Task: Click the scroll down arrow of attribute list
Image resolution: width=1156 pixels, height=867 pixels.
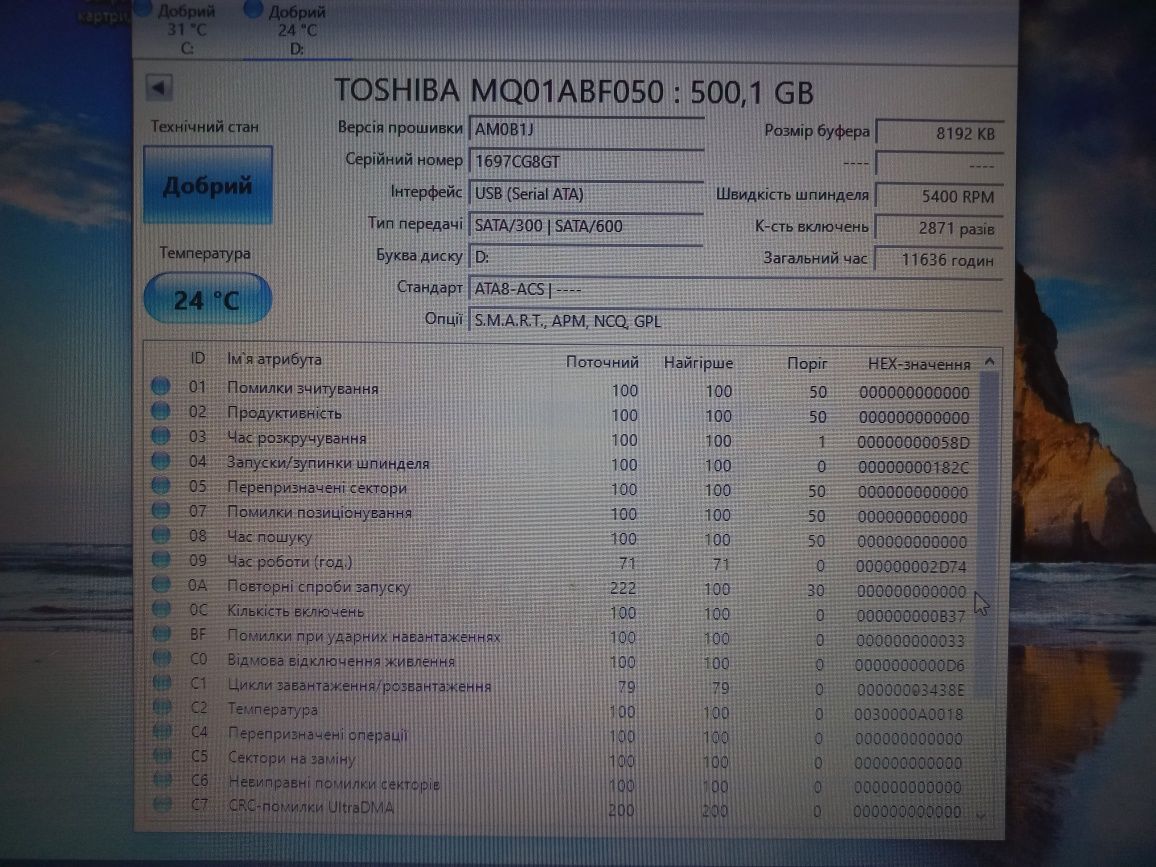Action: coord(981,815)
